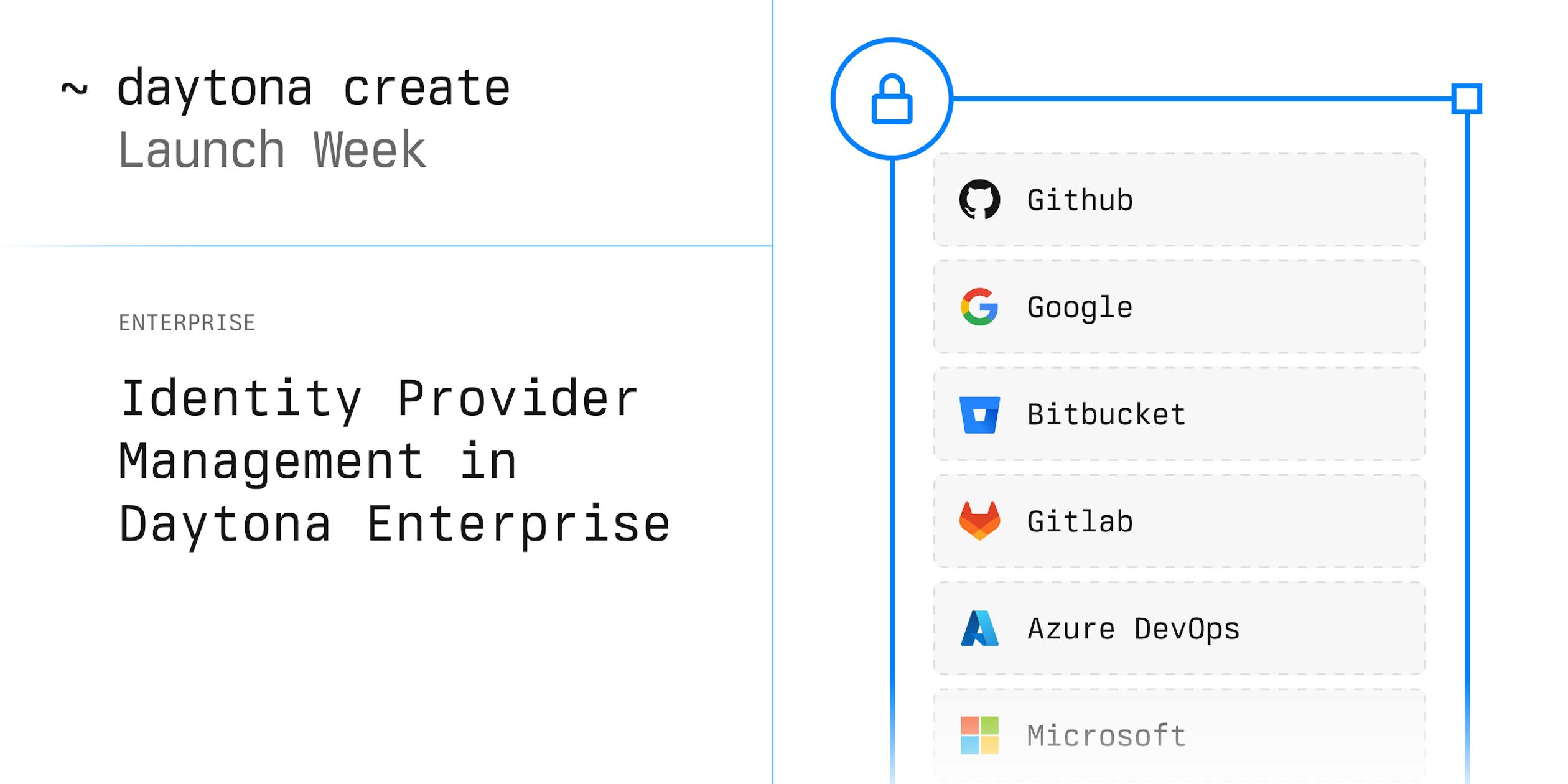The height and width of the screenshot is (784, 1568).
Task: Click the Microsoft four-square logo
Action: 979,735
